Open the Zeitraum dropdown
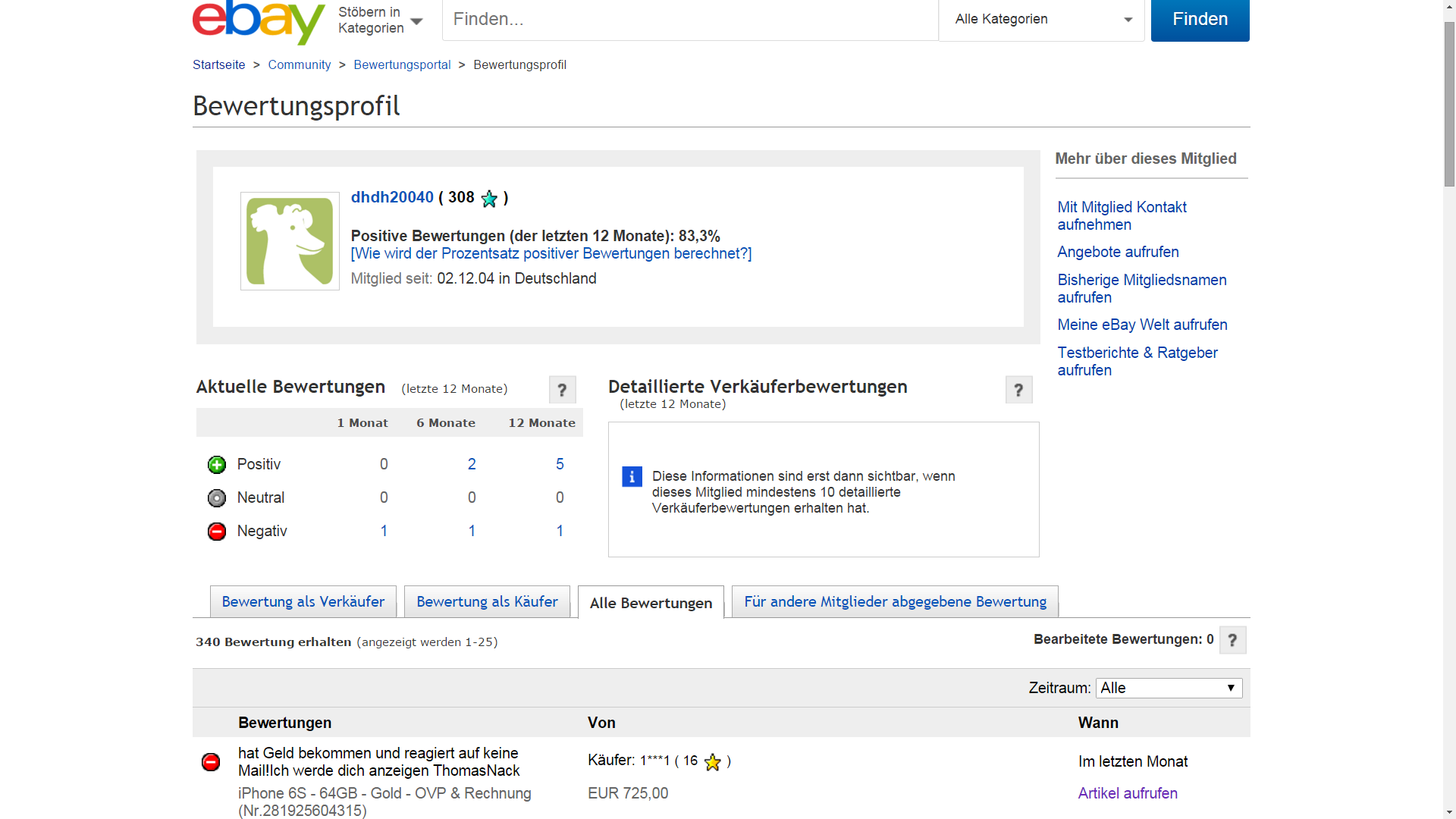 coord(1168,688)
